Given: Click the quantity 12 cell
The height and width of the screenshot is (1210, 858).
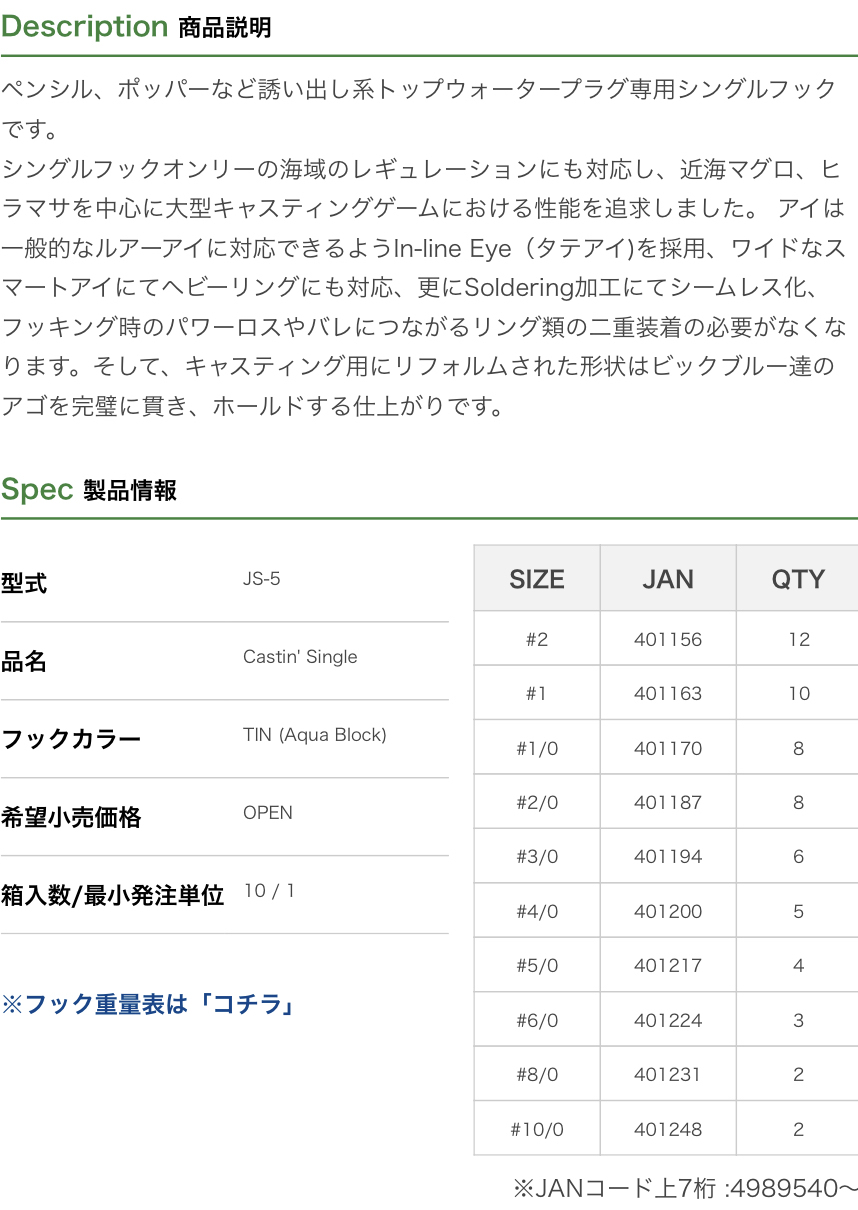Looking at the screenshot, I should pyautogui.click(x=798, y=639).
